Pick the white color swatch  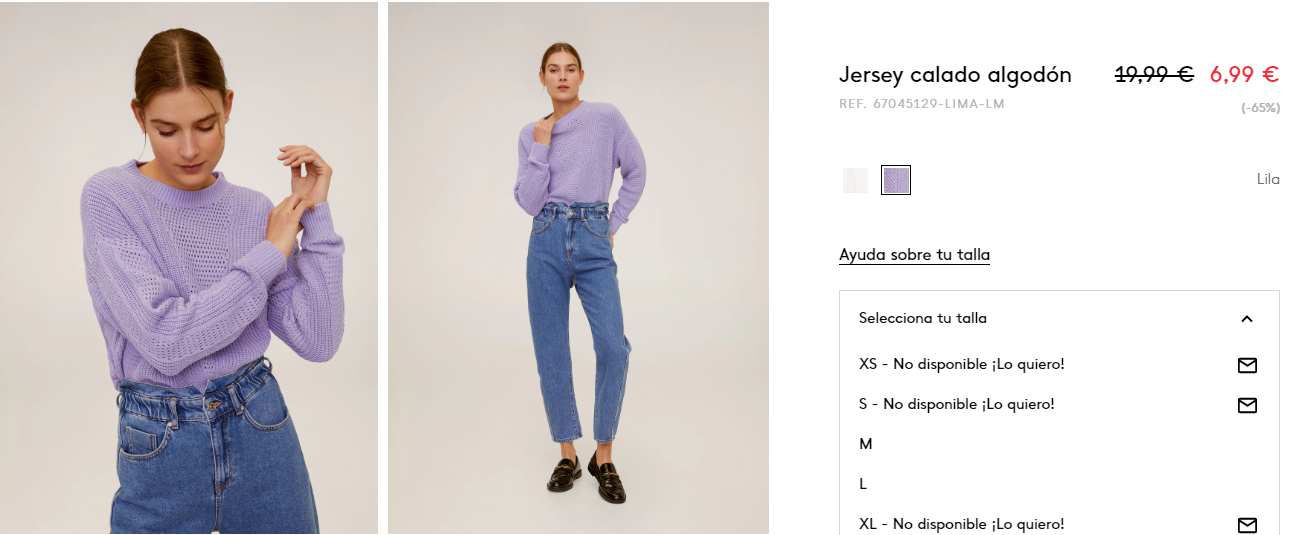pyautogui.click(x=855, y=180)
